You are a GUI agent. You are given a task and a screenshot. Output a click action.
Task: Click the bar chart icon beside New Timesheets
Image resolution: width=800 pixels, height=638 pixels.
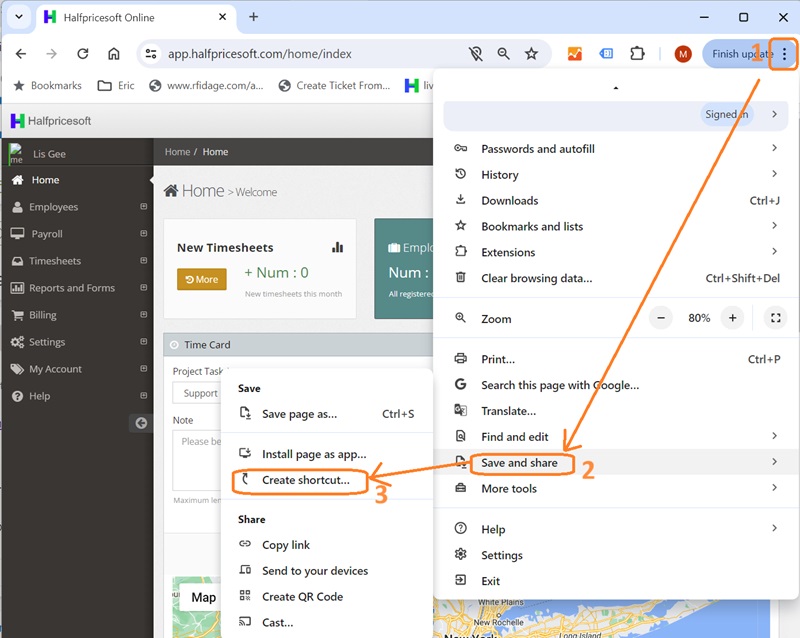tap(337, 246)
